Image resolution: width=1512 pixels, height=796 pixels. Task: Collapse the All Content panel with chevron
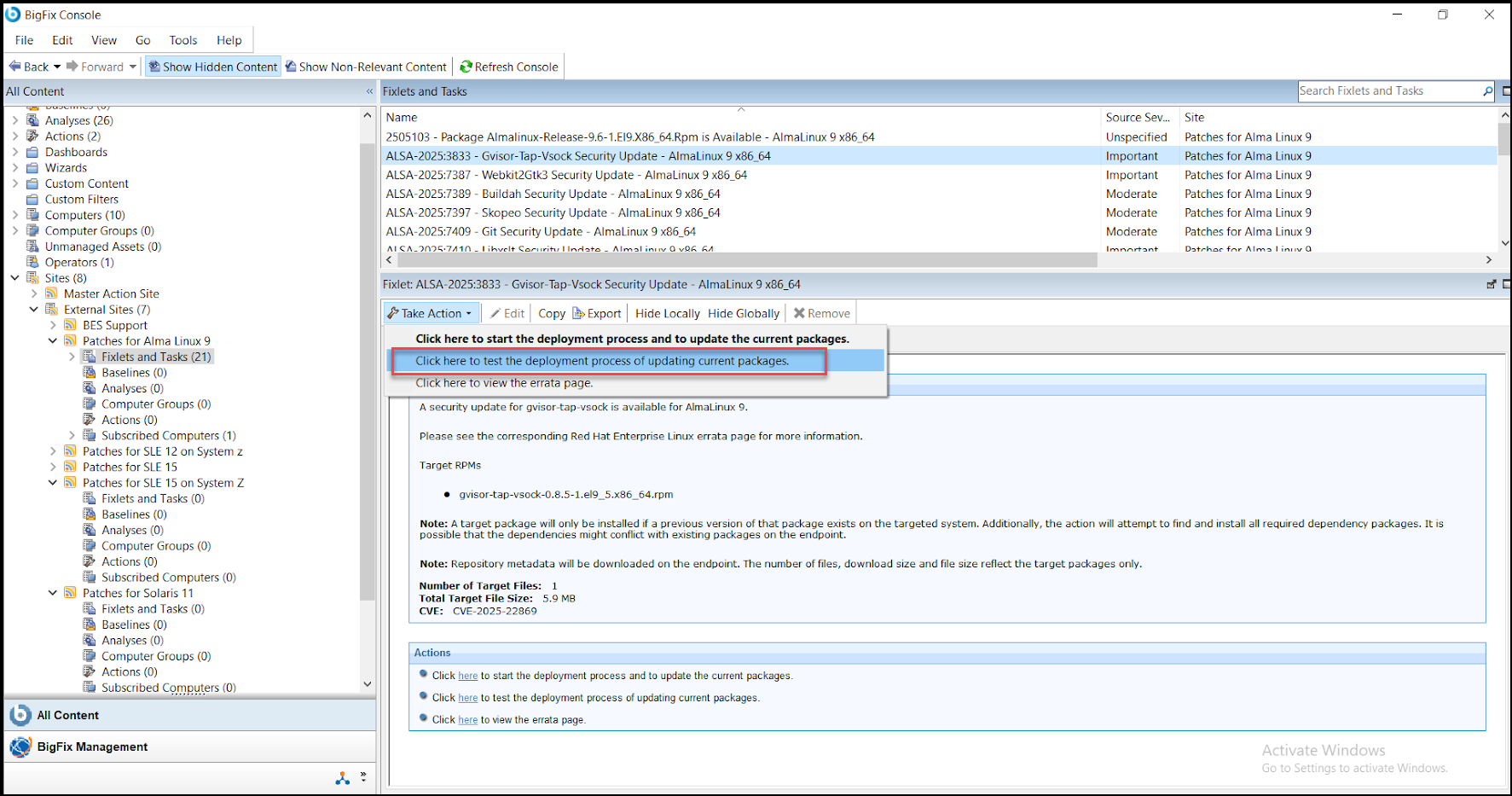369,91
